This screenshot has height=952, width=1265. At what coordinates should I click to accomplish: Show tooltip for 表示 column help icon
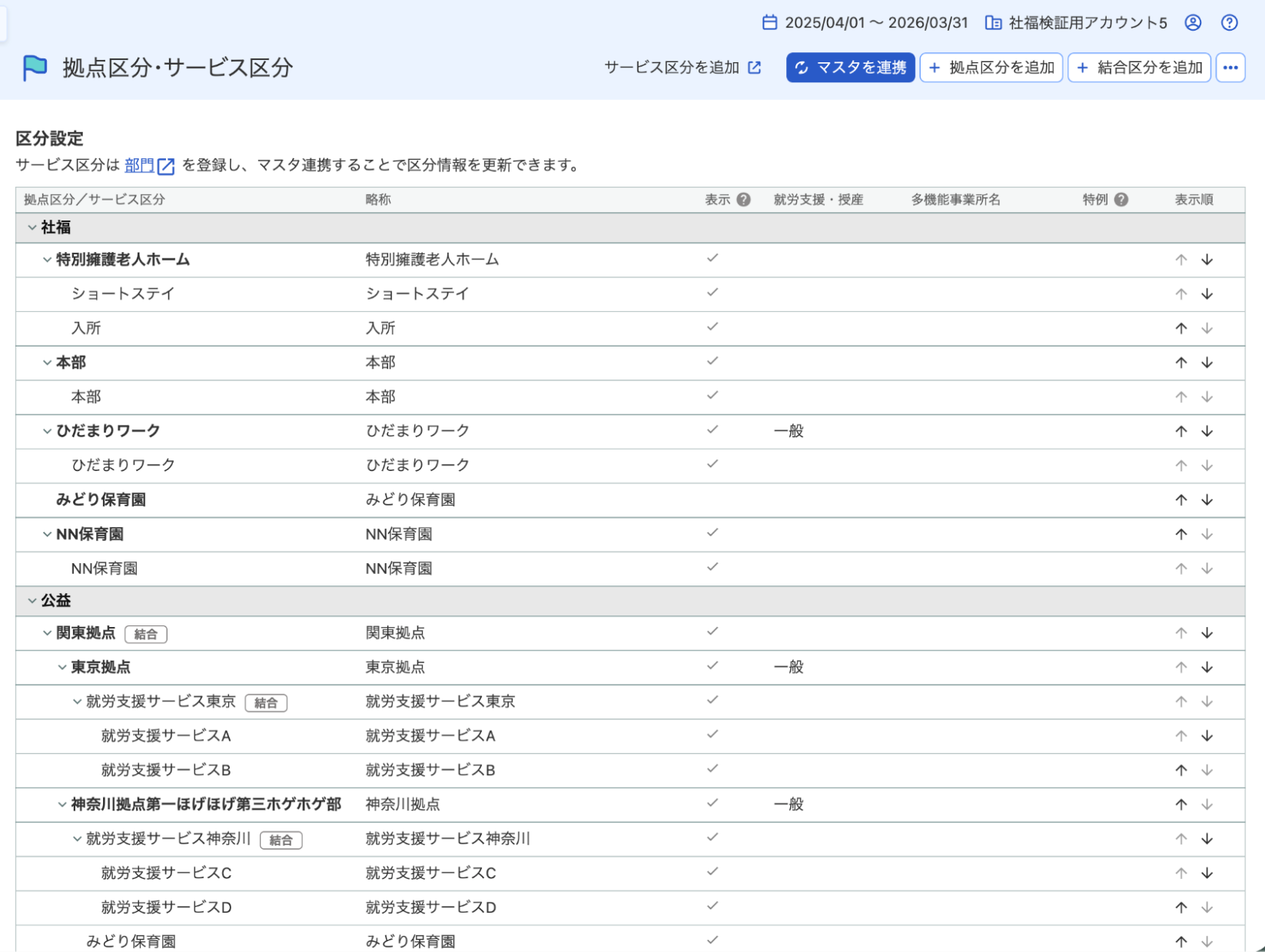(x=743, y=200)
